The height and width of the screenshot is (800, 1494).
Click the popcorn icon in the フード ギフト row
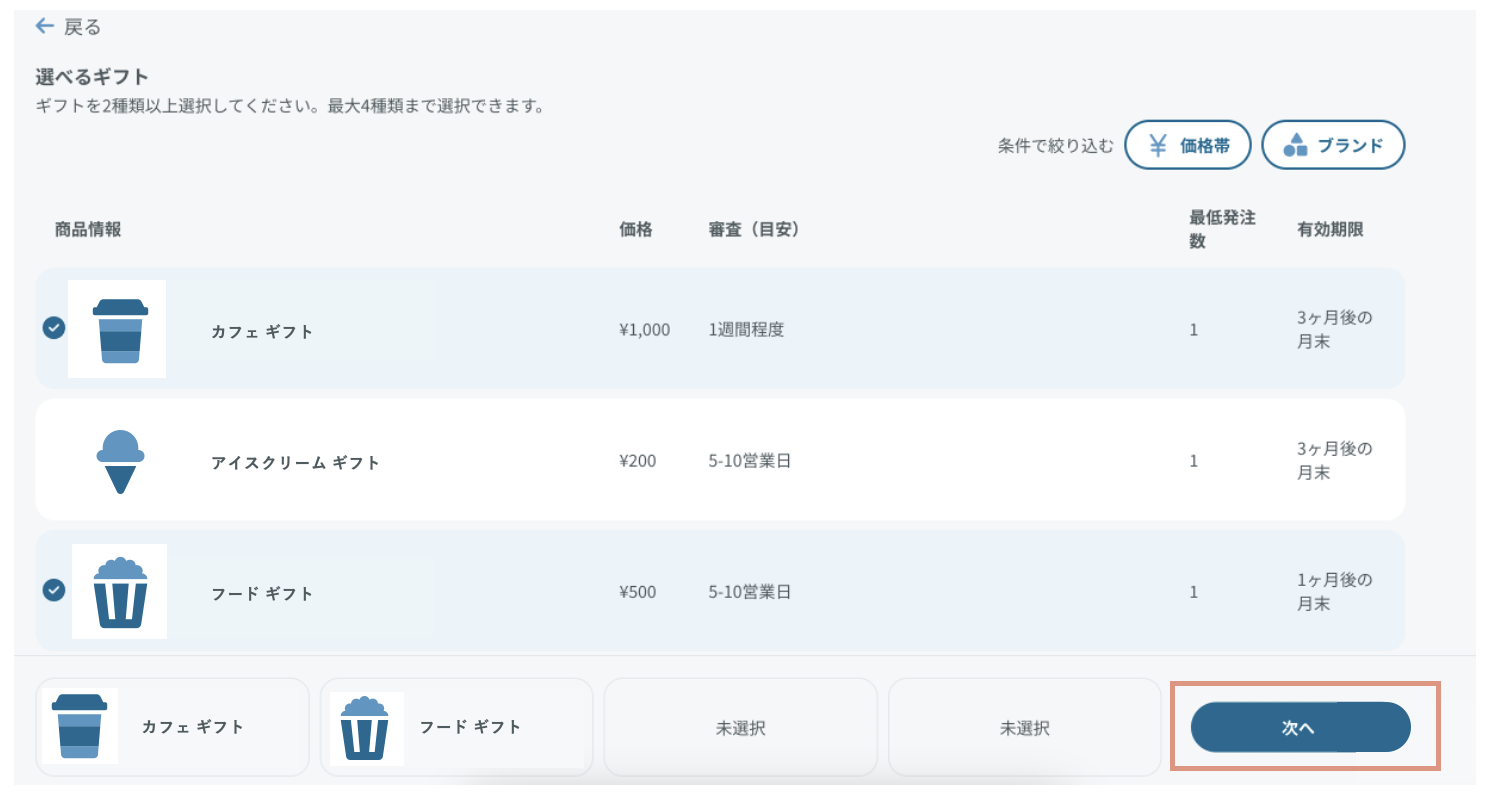click(x=120, y=592)
